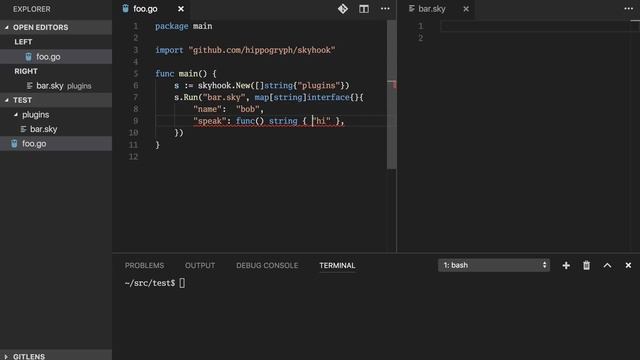The image size is (640, 360).
Task: Maximize the panel with the up chevron
Action: pos(607,265)
